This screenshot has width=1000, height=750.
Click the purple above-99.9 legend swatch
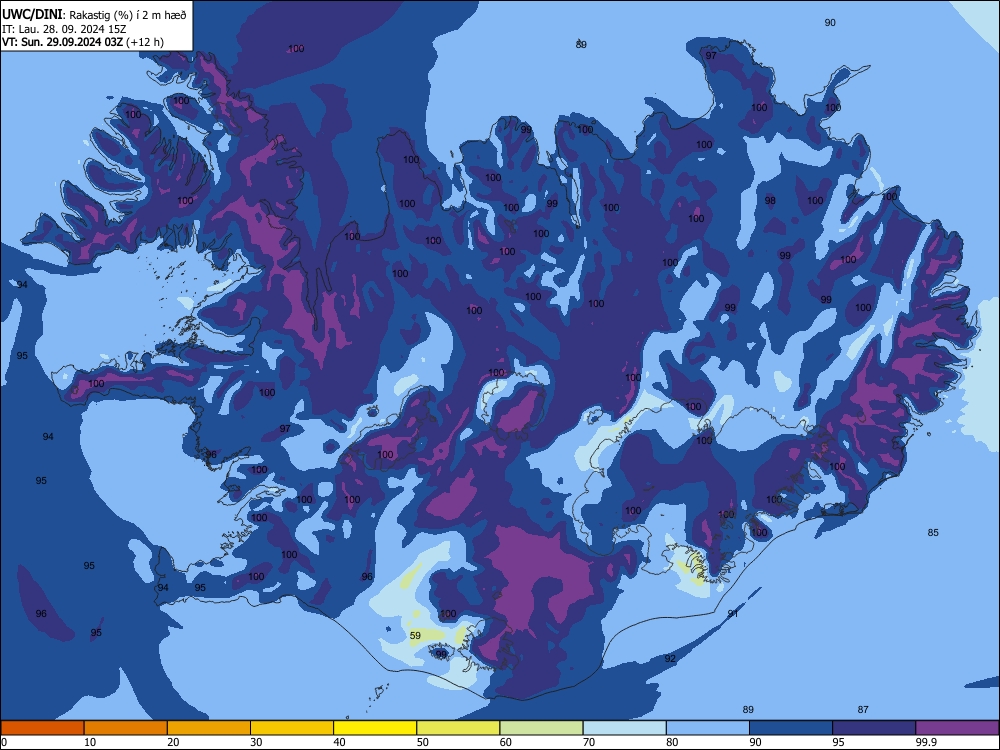[957, 728]
